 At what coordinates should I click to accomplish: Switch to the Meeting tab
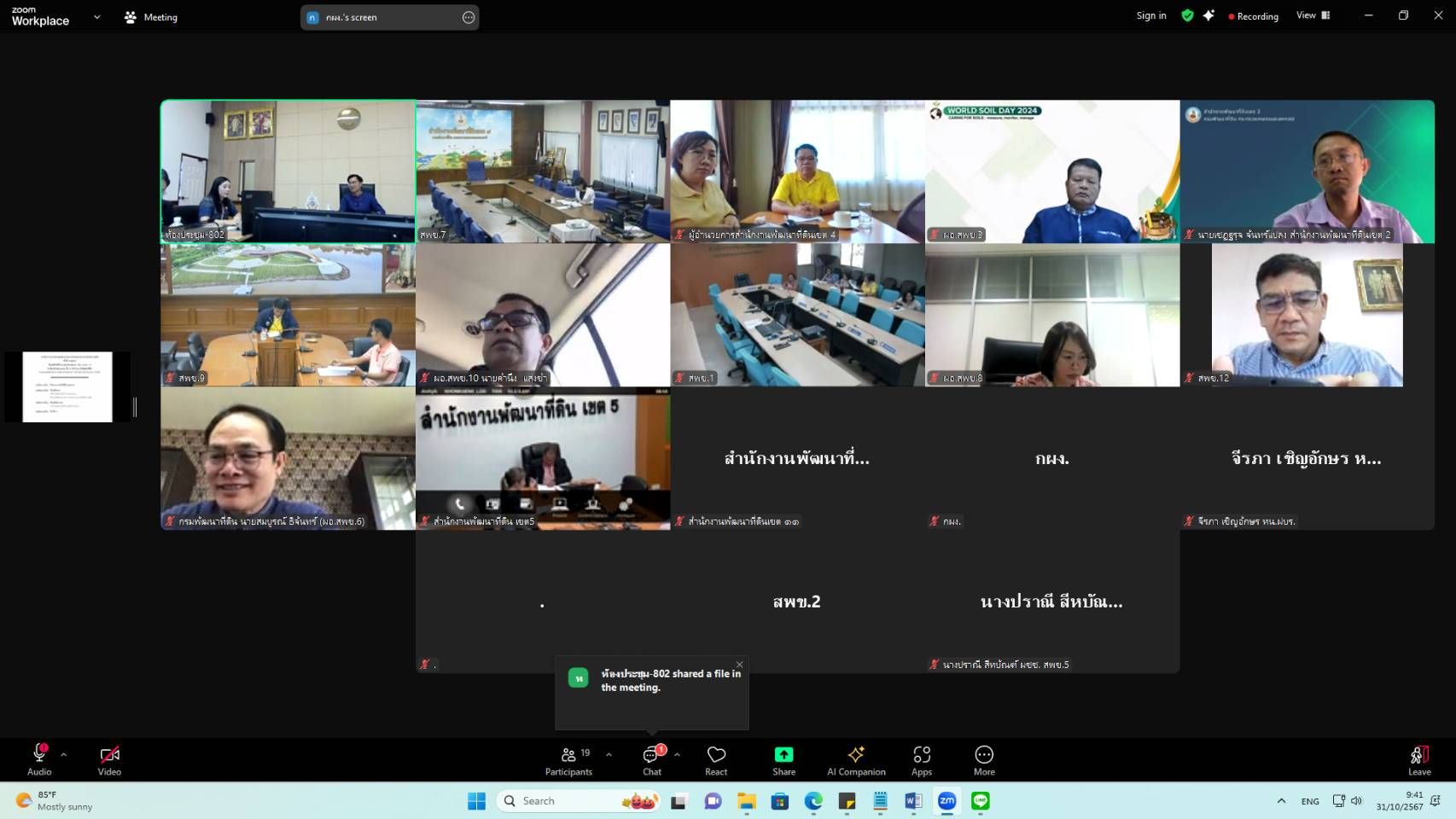pos(151,17)
